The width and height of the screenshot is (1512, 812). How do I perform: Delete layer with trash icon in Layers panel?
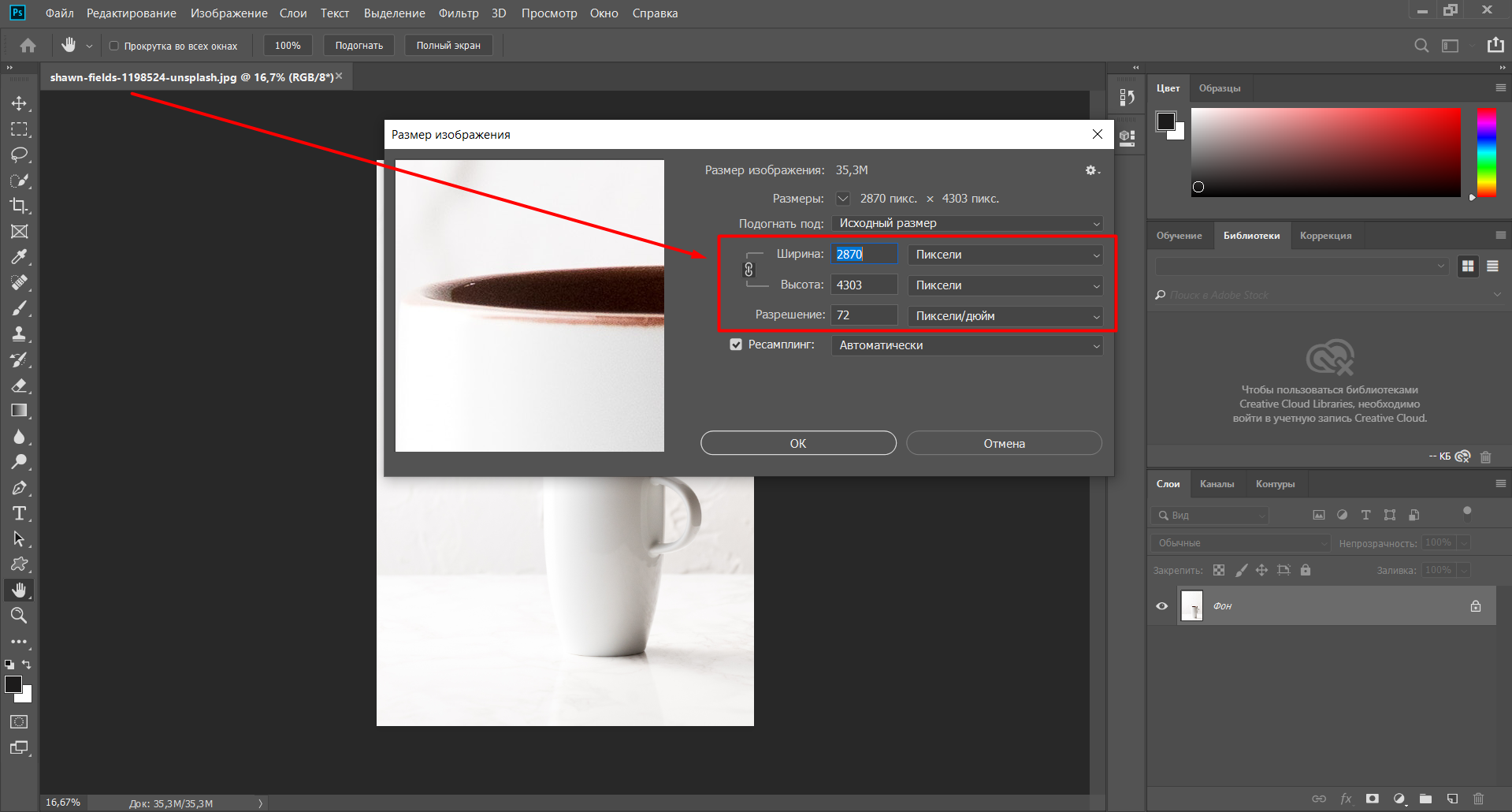tap(1478, 799)
